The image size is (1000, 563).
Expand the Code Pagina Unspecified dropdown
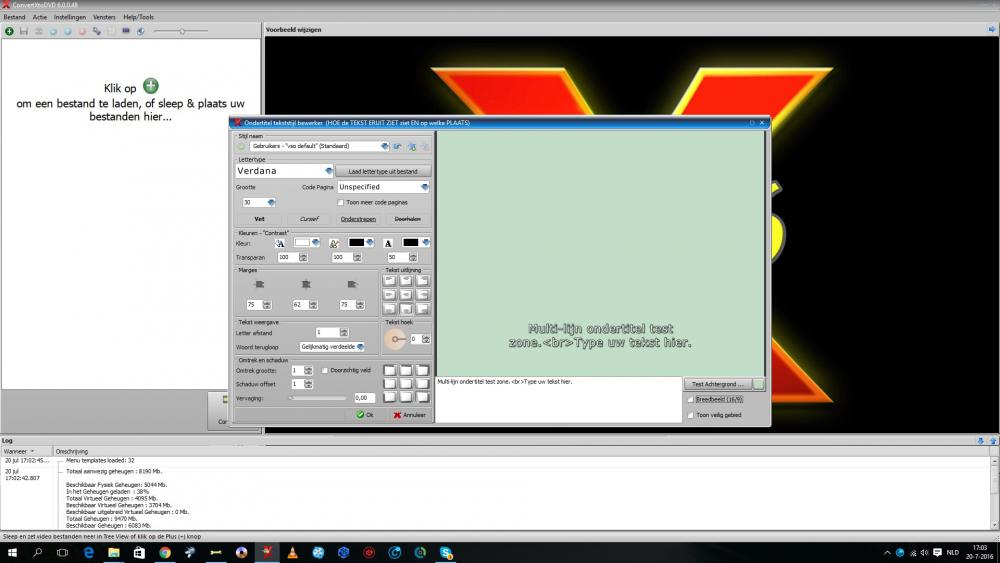pyautogui.click(x=425, y=187)
